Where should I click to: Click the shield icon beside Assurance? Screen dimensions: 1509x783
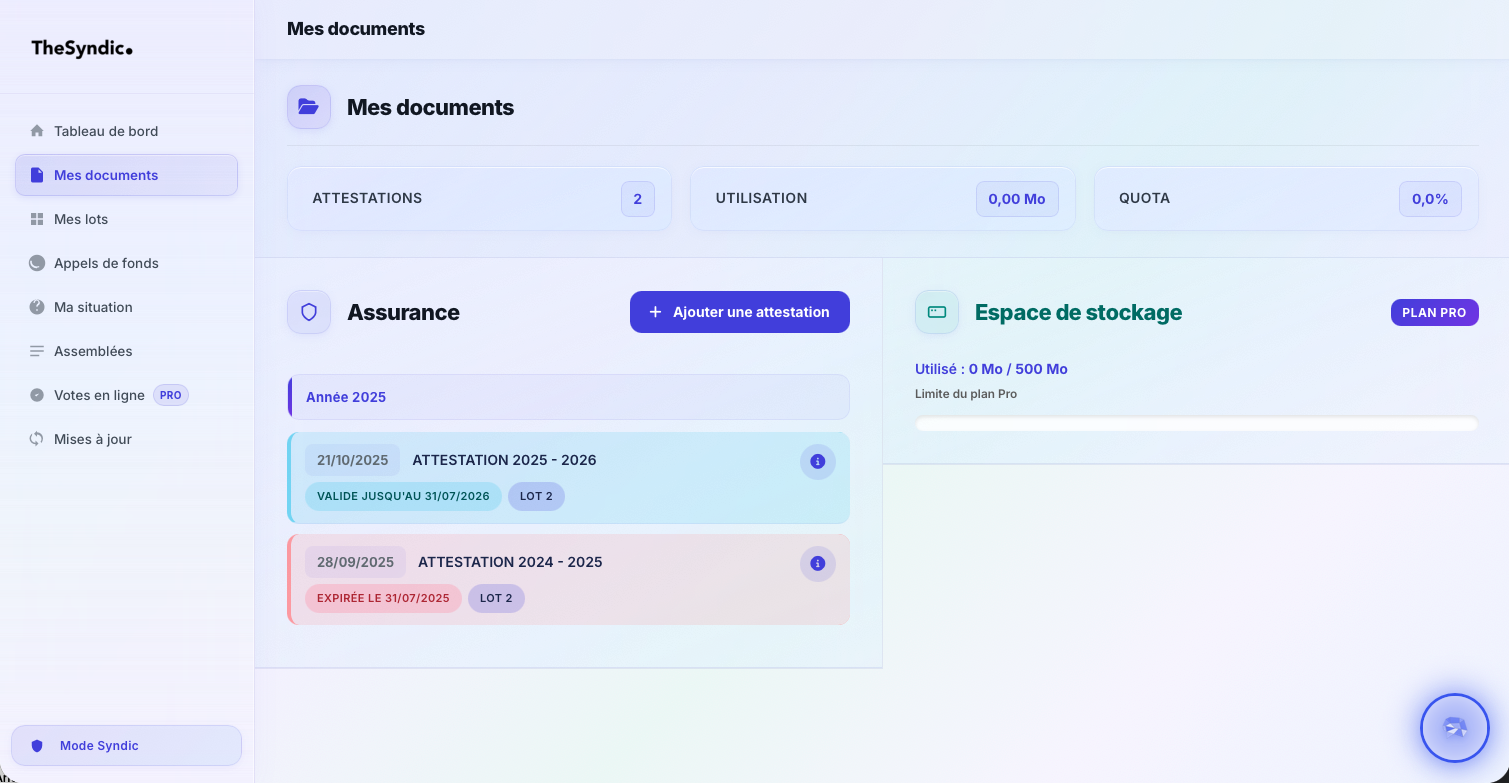tap(308, 312)
